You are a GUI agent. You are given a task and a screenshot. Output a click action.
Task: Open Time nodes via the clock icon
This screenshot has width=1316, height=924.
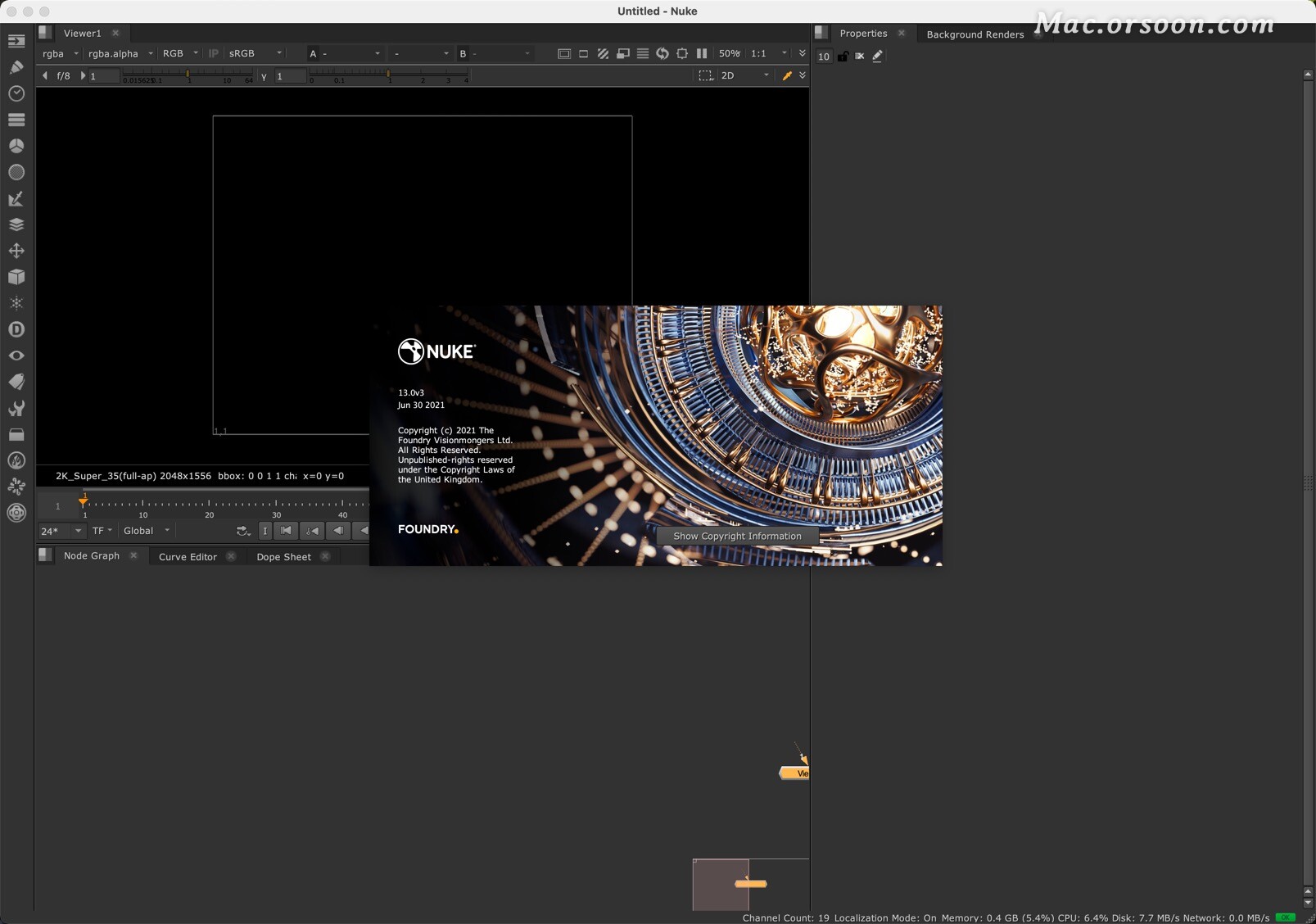pyautogui.click(x=16, y=93)
